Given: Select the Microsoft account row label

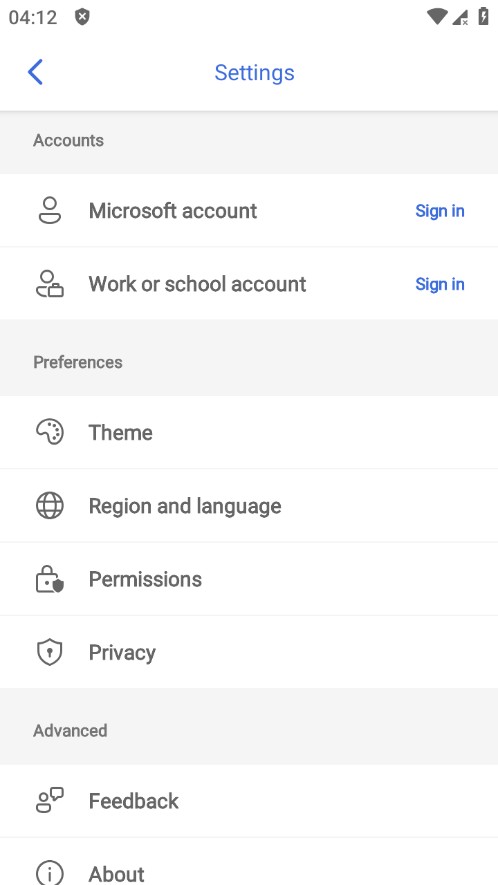Looking at the screenshot, I should pos(173,211).
